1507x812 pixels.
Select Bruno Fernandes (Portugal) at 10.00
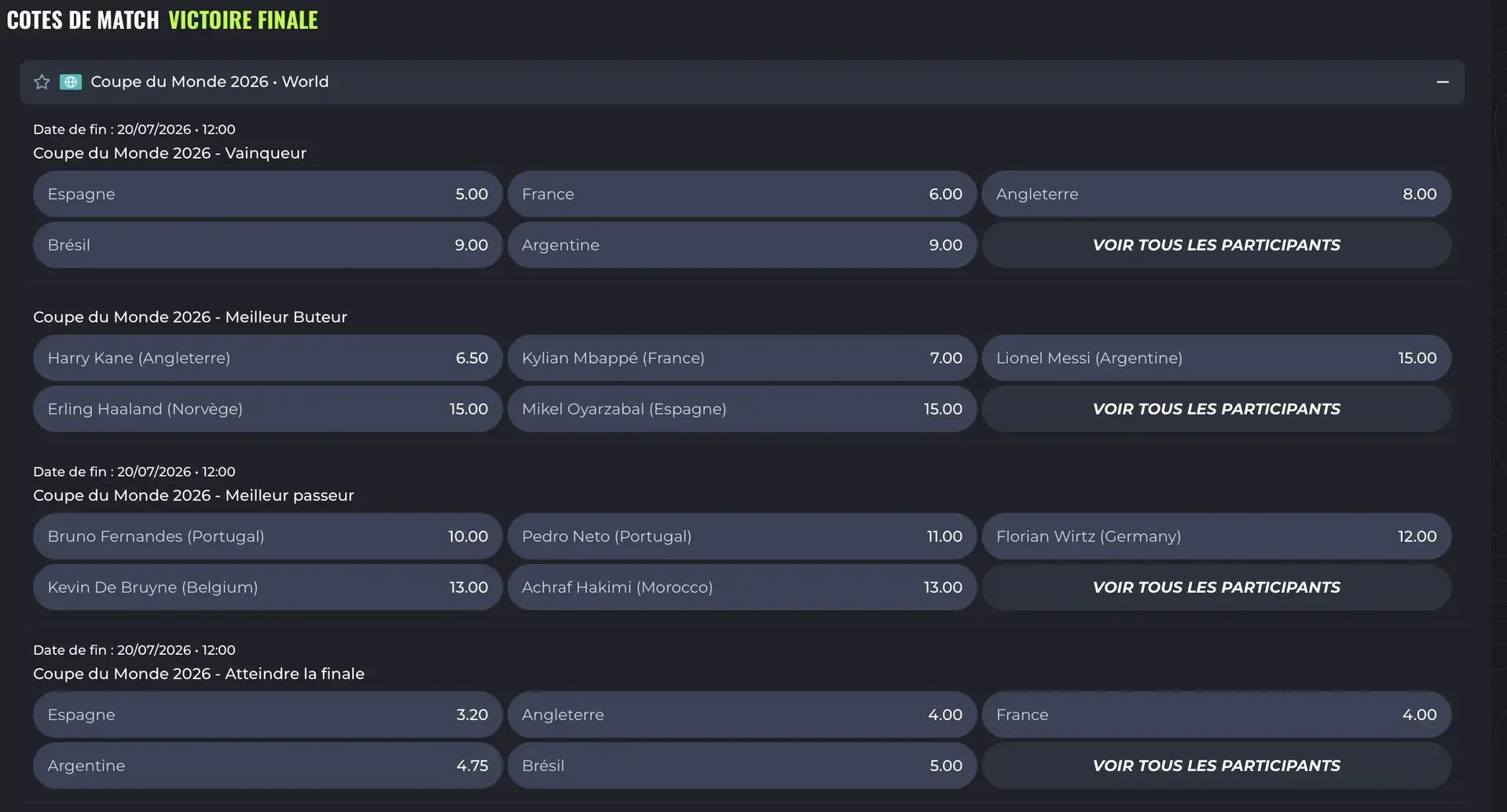tap(267, 536)
